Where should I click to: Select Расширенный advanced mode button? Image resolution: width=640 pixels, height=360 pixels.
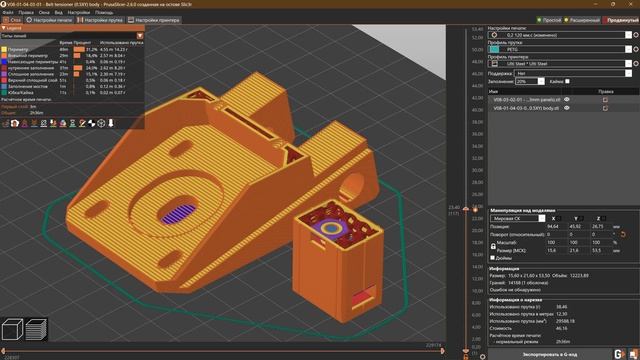pyautogui.click(x=582, y=20)
